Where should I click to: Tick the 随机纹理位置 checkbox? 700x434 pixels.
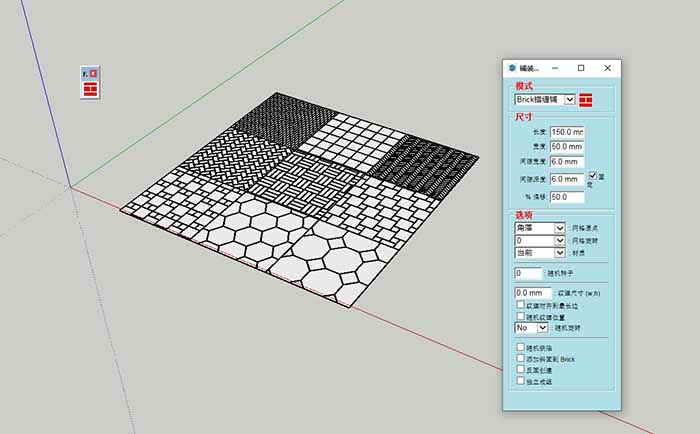click(519, 315)
